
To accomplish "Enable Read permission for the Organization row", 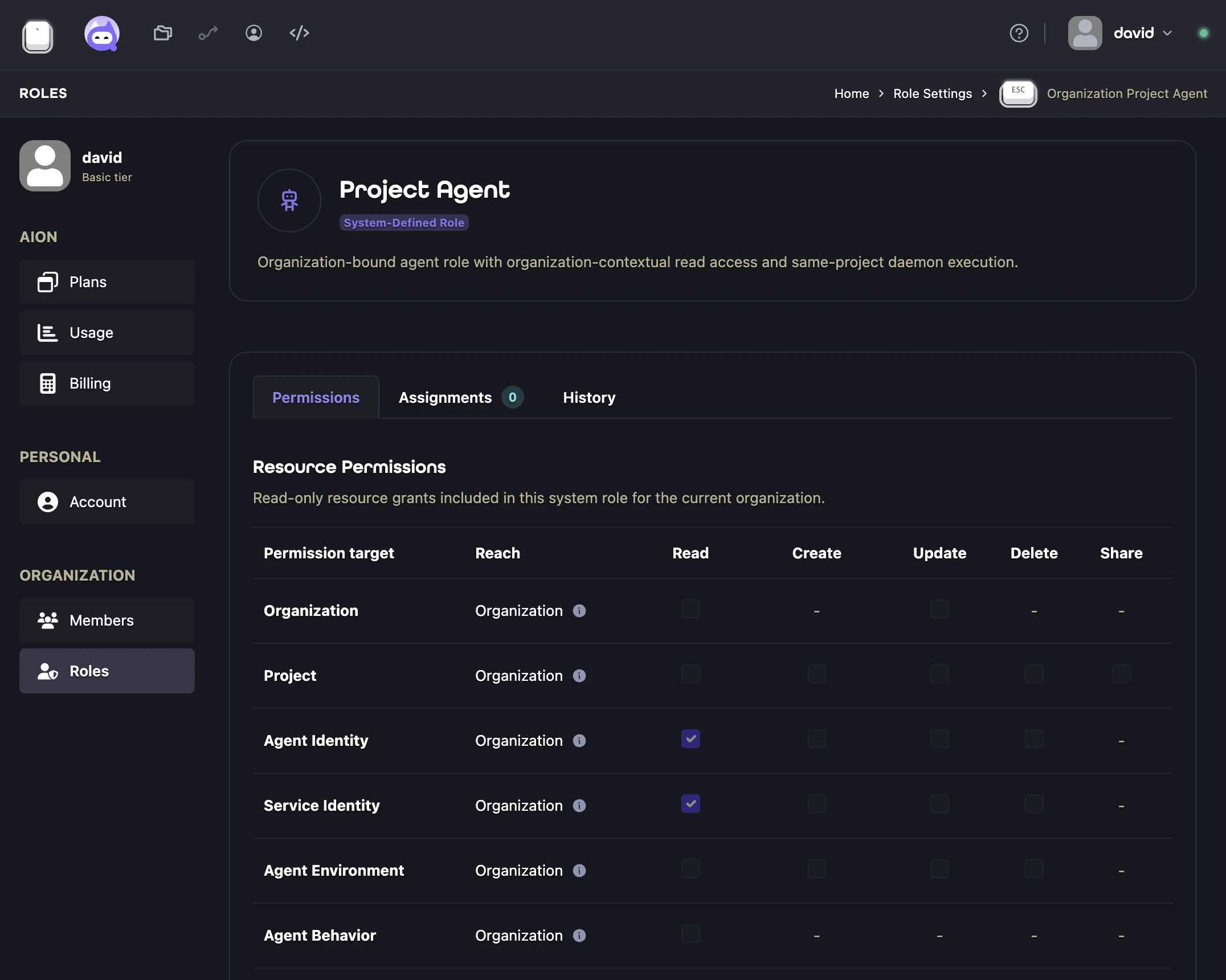I will click(x=690, y=609).
